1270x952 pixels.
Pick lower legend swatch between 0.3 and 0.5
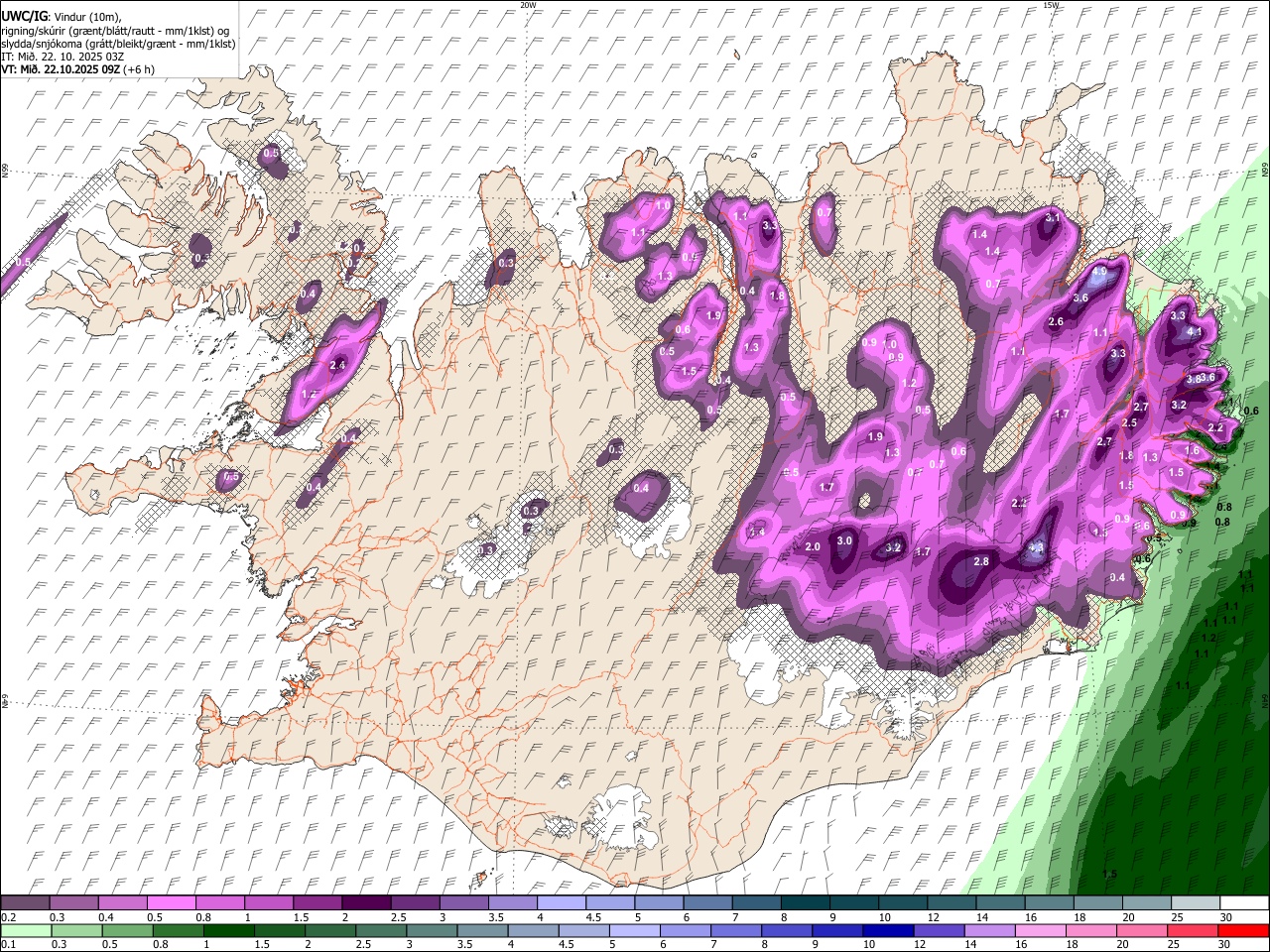pos(77,931)
